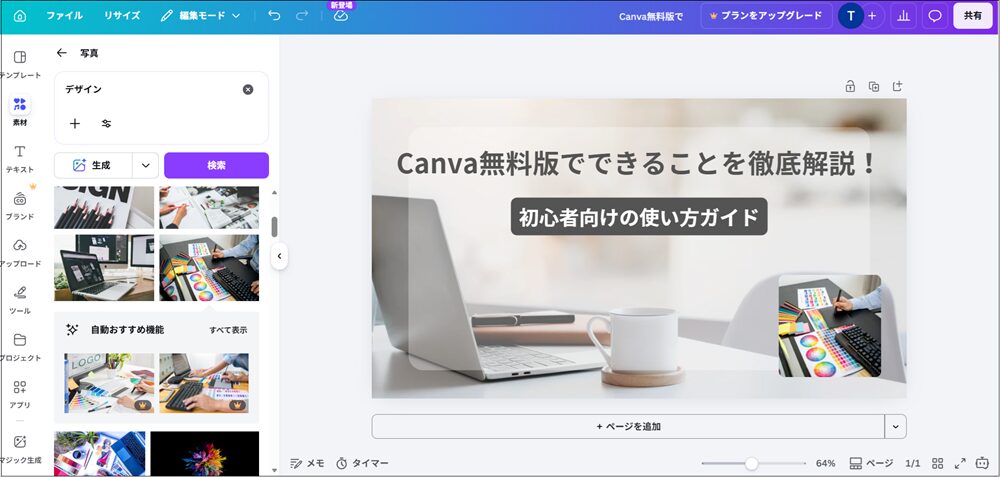Open the ブランド sidebar tab

(20, 206)
